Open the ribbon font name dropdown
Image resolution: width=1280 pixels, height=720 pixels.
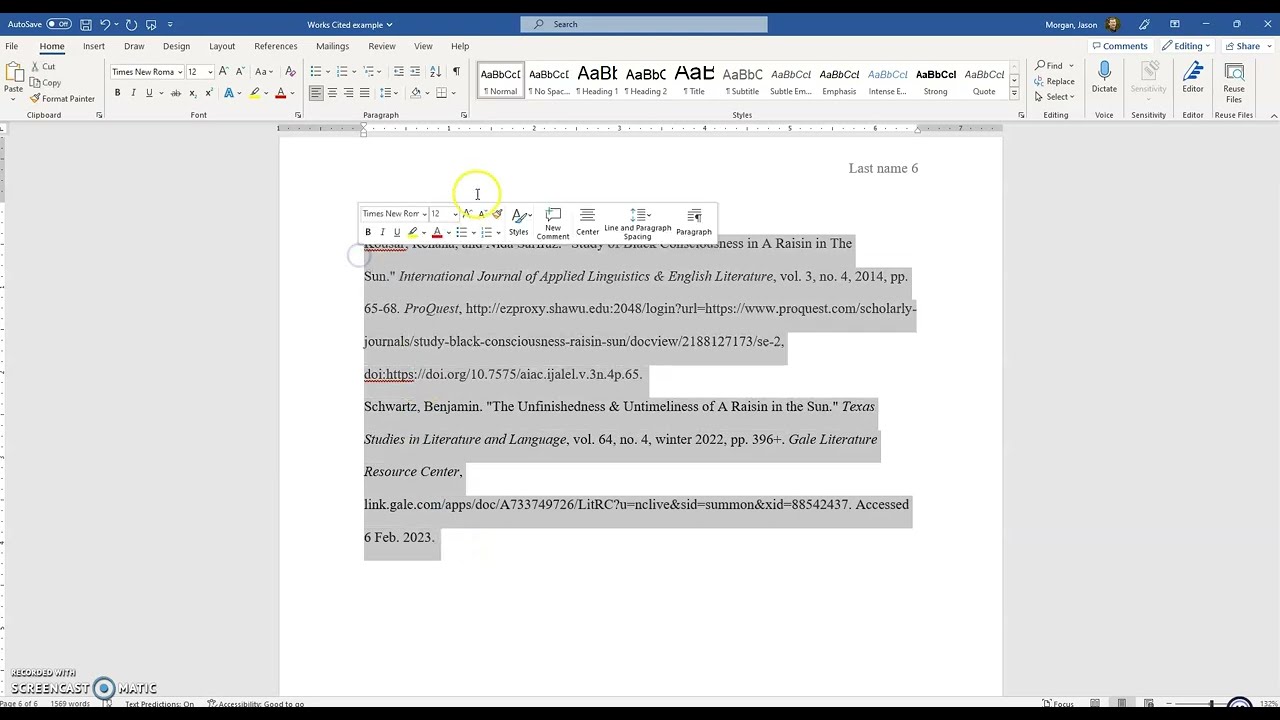(x=180, y=72)
